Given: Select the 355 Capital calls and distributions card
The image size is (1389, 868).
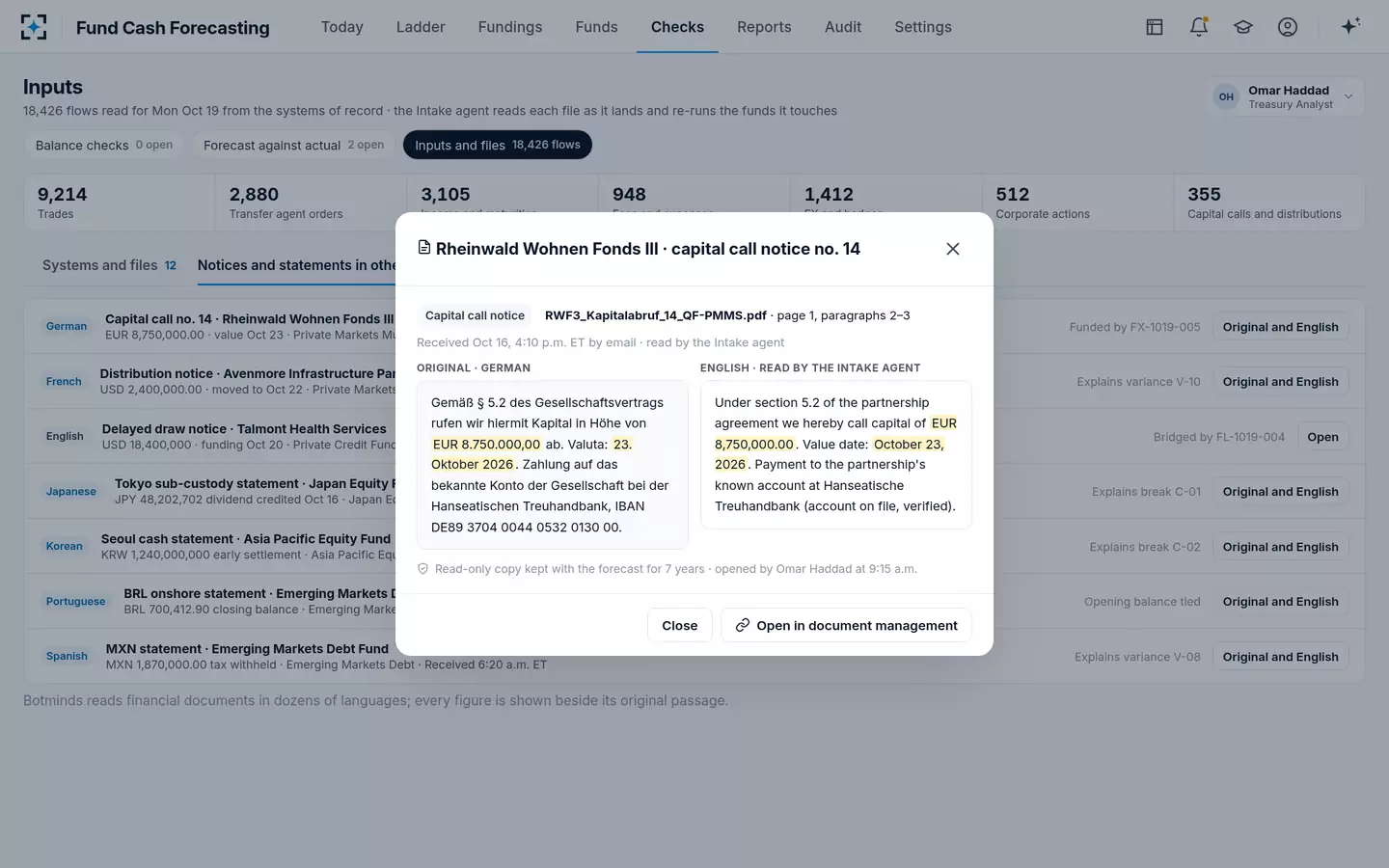Looking at the screenshot, I should pyautogui.click(x=1268, y=203).
